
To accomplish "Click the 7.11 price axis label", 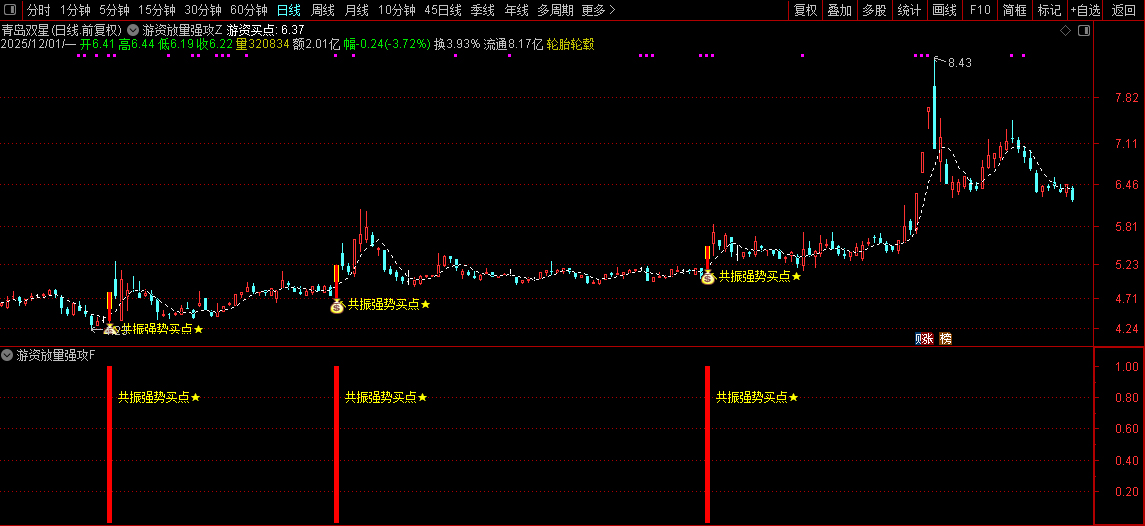I will (1127, 144).
